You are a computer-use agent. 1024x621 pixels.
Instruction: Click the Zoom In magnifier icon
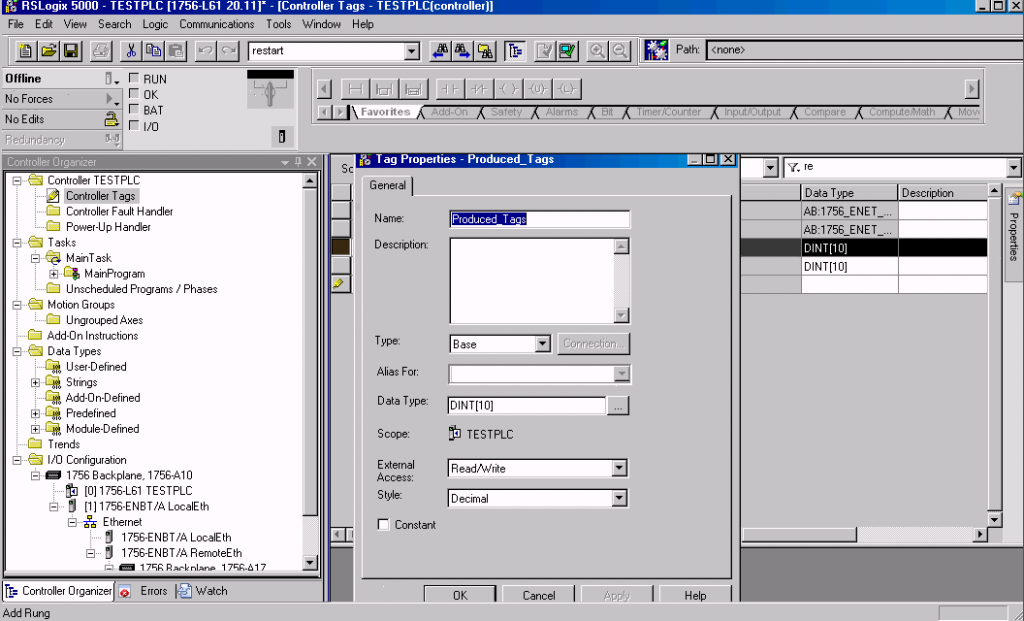tap(598, 51)
